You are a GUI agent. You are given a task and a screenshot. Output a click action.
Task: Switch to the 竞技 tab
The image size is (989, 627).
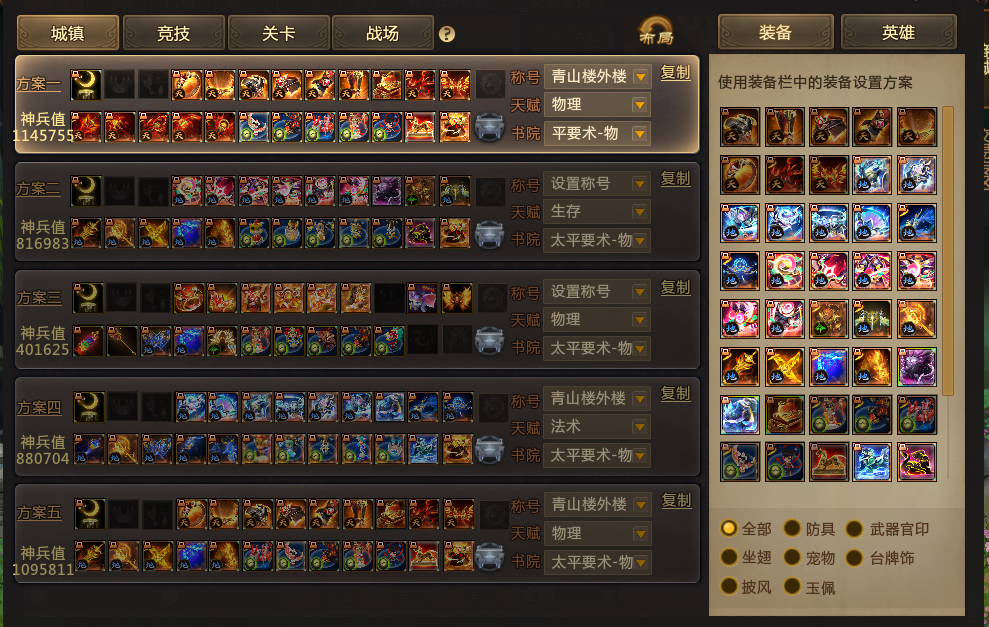[x=173, y=33]
